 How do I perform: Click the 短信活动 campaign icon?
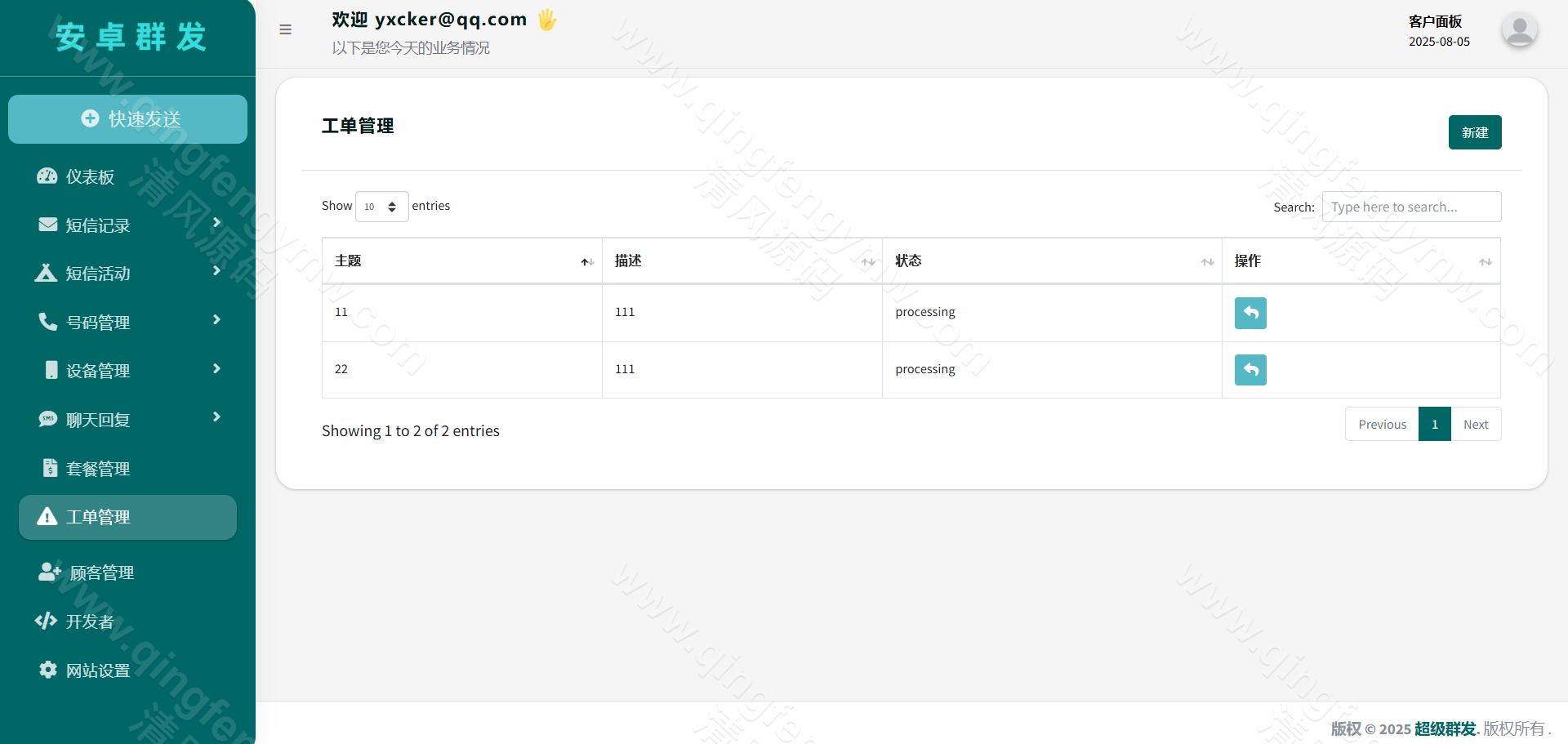point(46,273)
